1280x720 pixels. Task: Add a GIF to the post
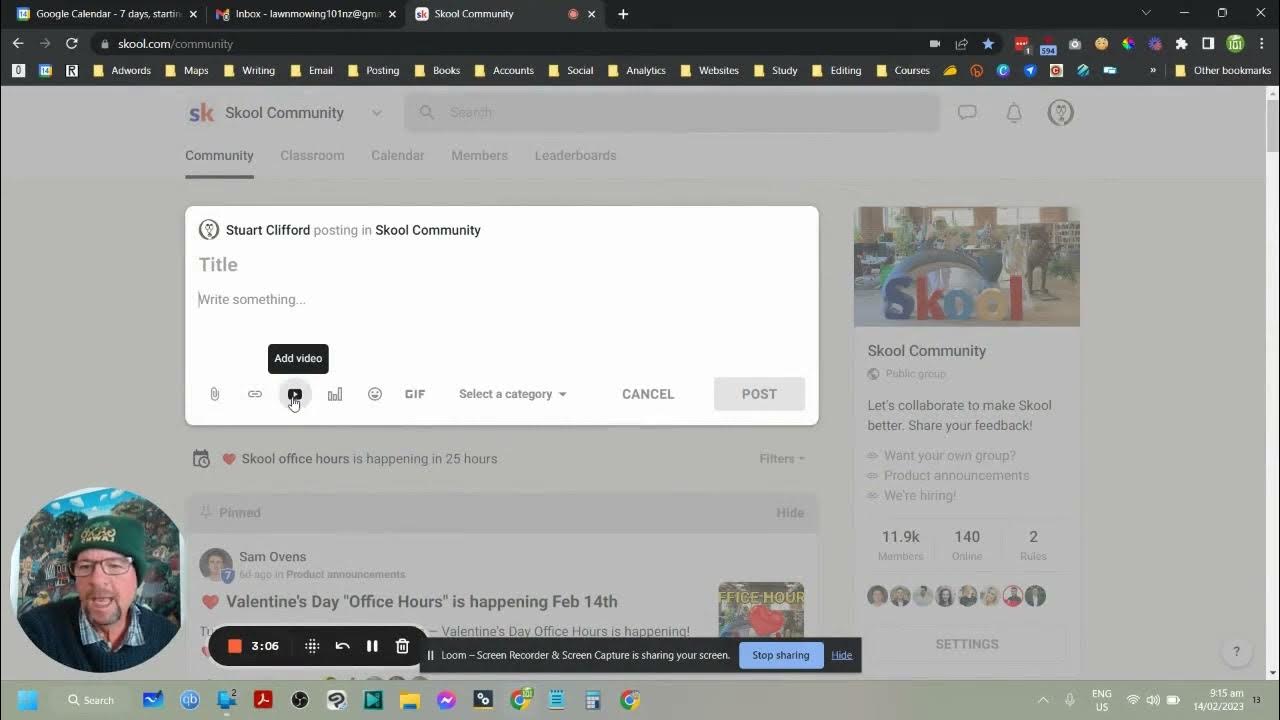(414, 393)
